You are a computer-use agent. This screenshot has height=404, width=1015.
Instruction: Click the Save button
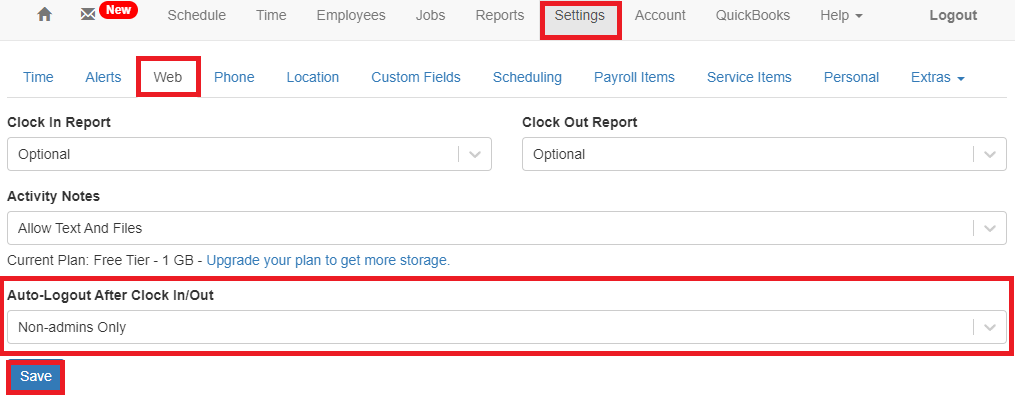[x=36, y=377]
